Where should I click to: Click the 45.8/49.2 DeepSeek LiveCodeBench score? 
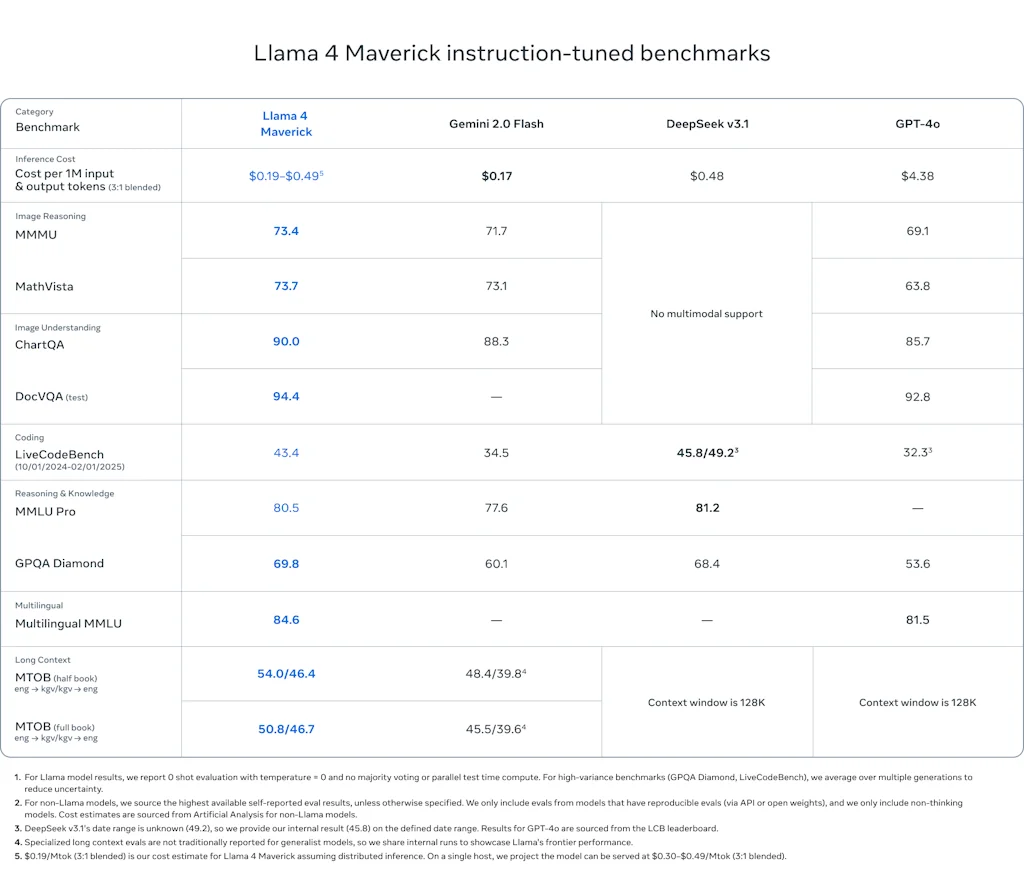(707, 452)
